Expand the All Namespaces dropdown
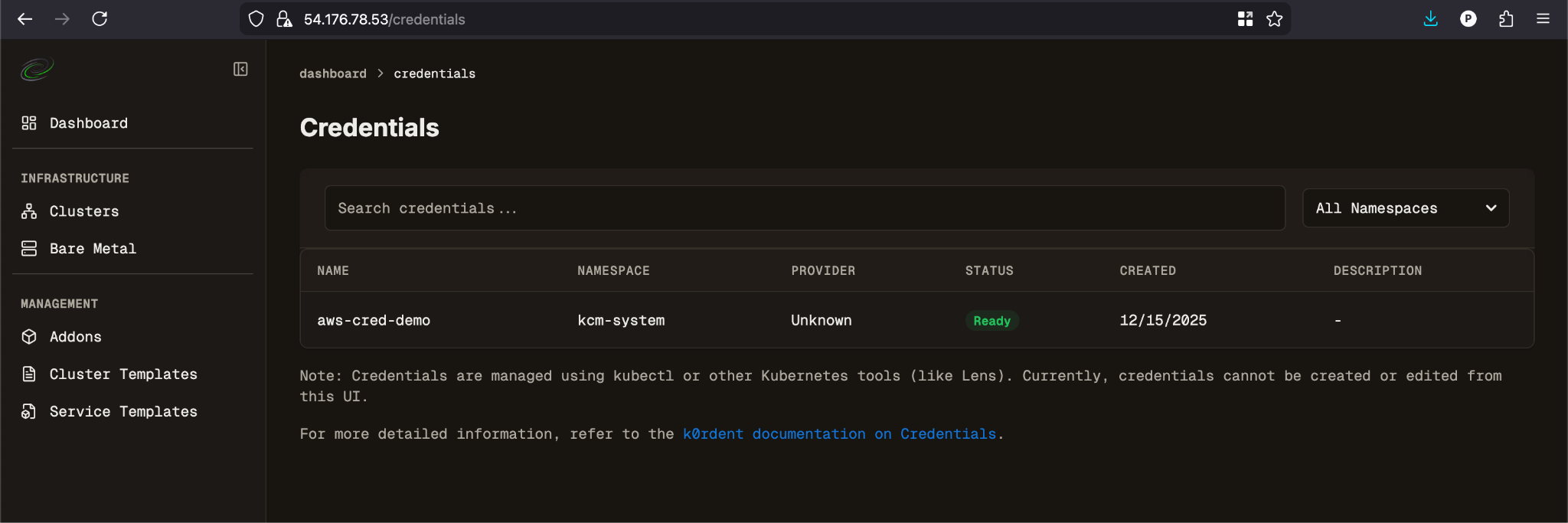Viewport: 1568px width, 523px height. pyautogui.click(x=1405, y=208)
